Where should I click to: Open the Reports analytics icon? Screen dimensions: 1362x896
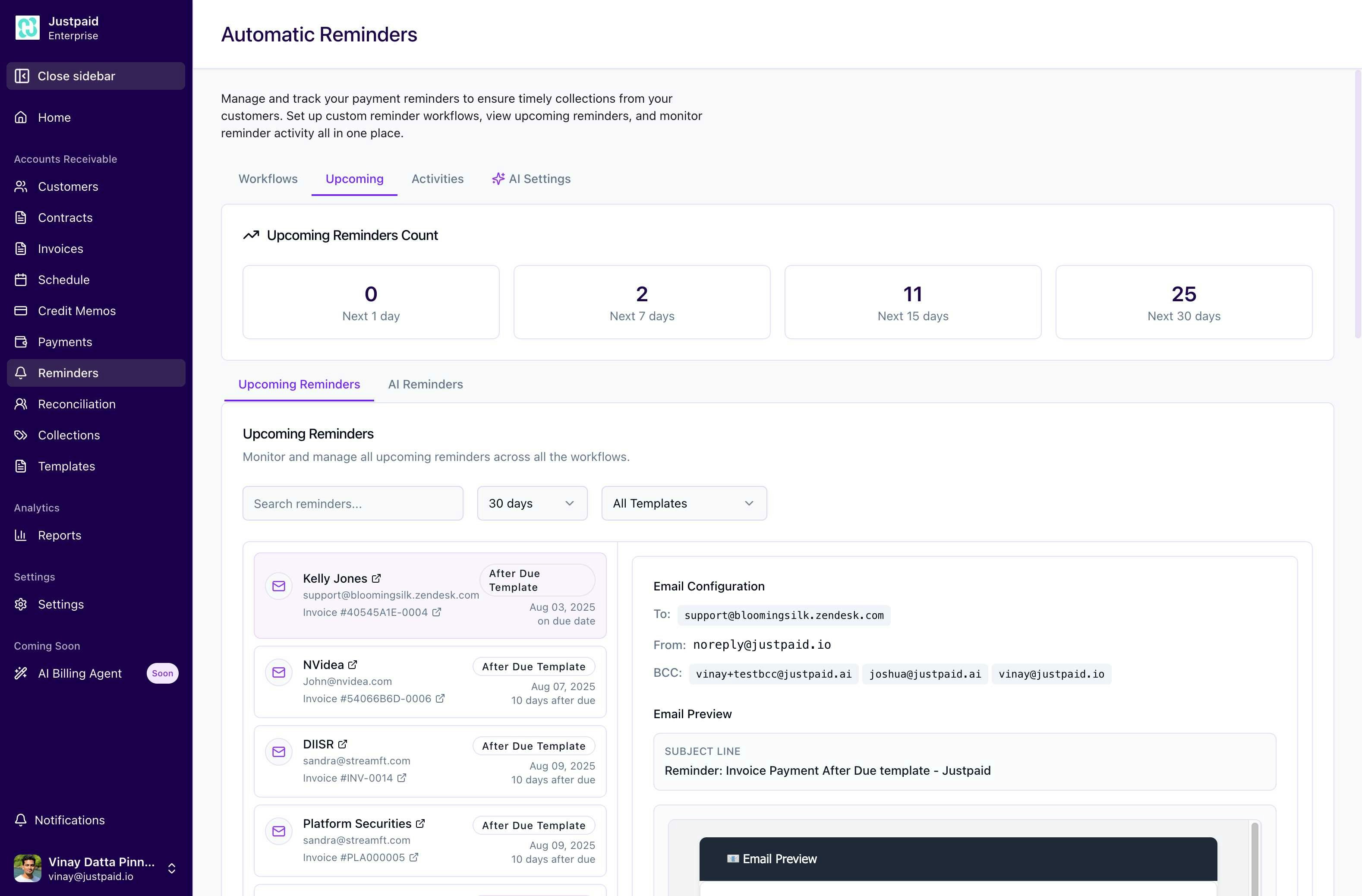pyautogui.click(x=21, y=535)
